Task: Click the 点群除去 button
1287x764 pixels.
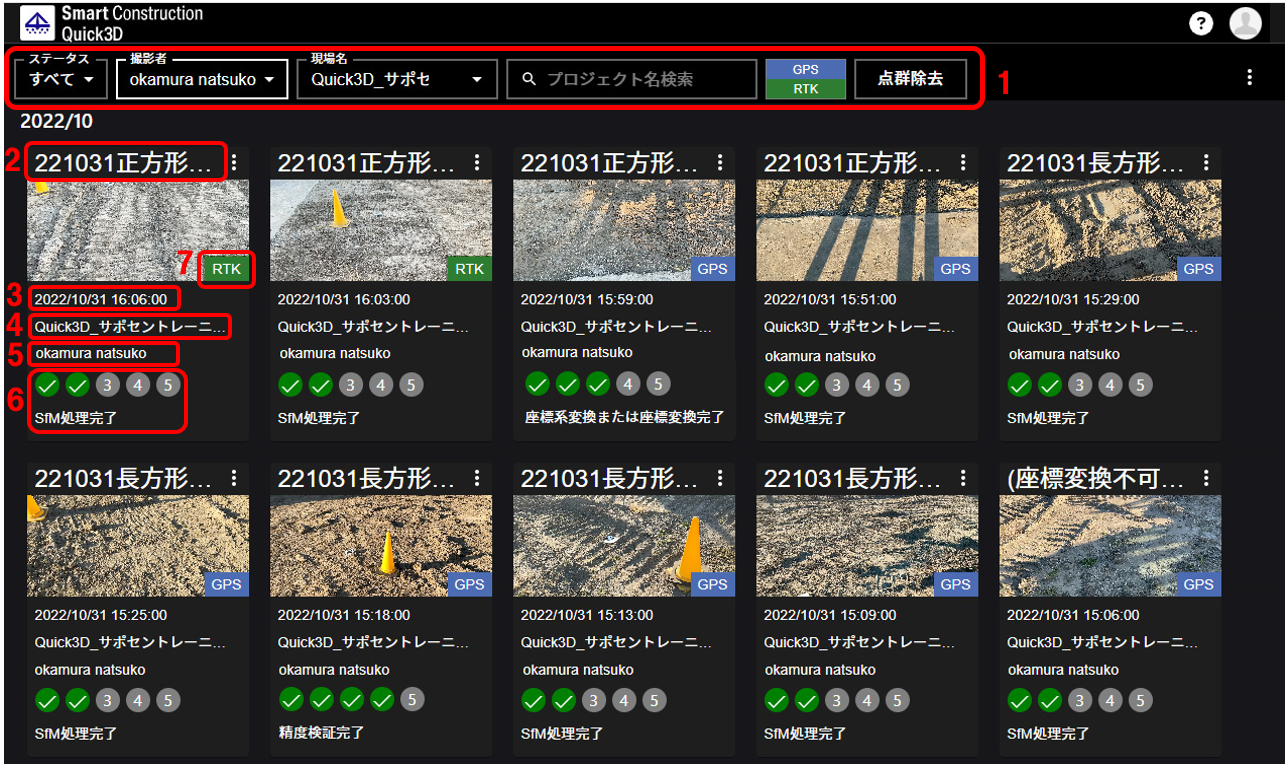Action: point(910,79)
